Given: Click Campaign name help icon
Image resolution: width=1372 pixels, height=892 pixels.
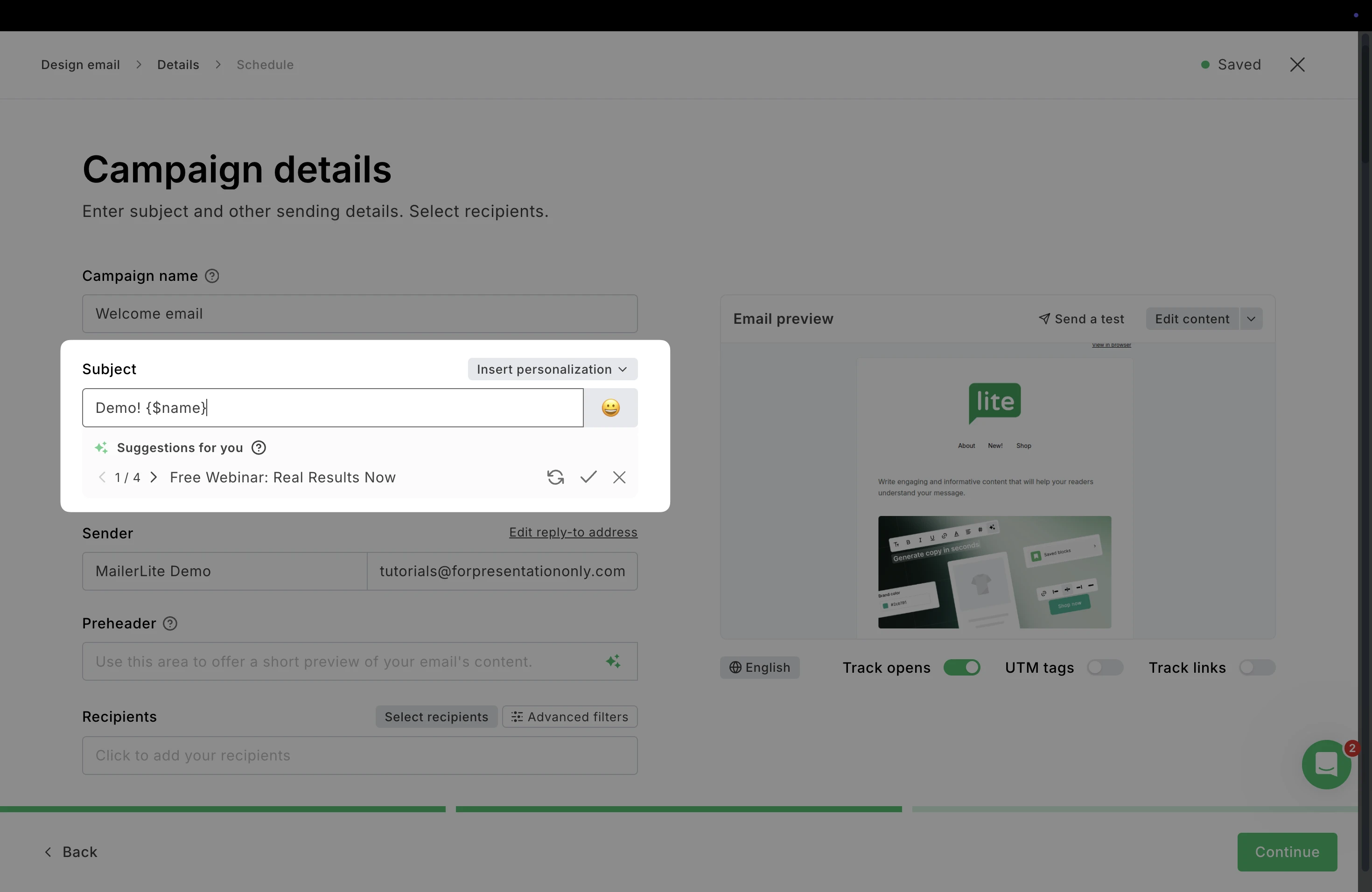Looking at the screenshot, I should click(x=212, y=276).
